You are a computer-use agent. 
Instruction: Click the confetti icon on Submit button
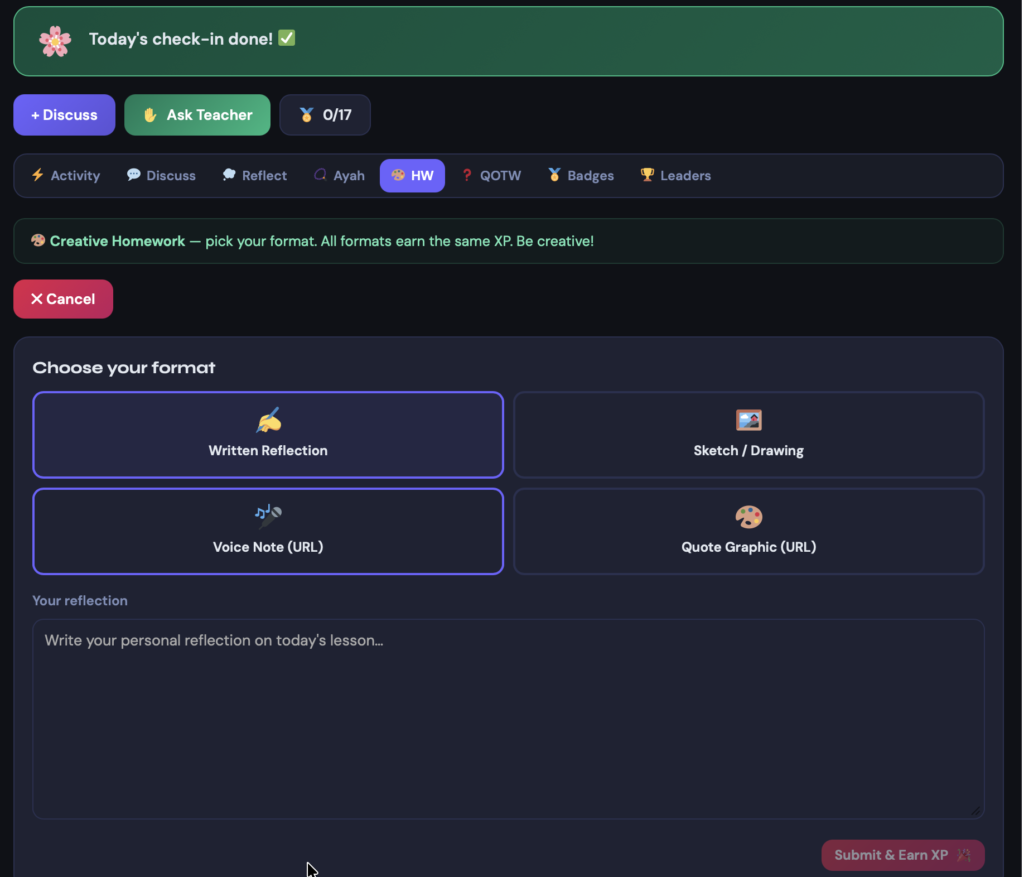point(964,855)
